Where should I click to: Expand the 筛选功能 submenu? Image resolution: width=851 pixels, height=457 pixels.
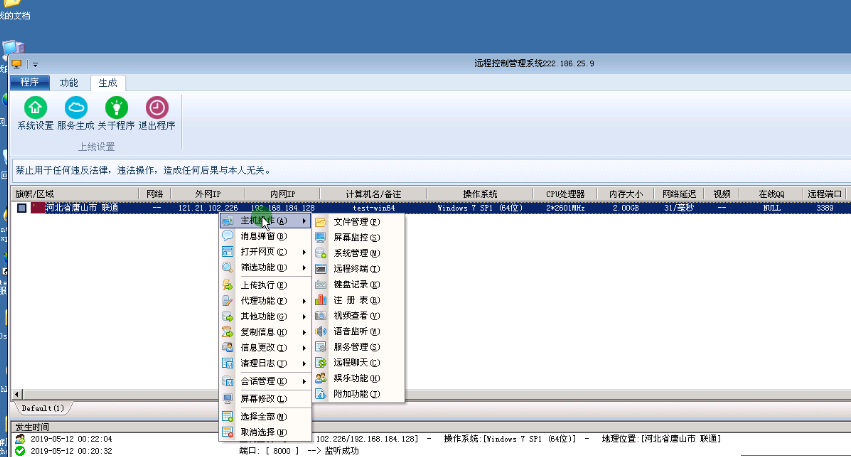[x=264, y=268]
